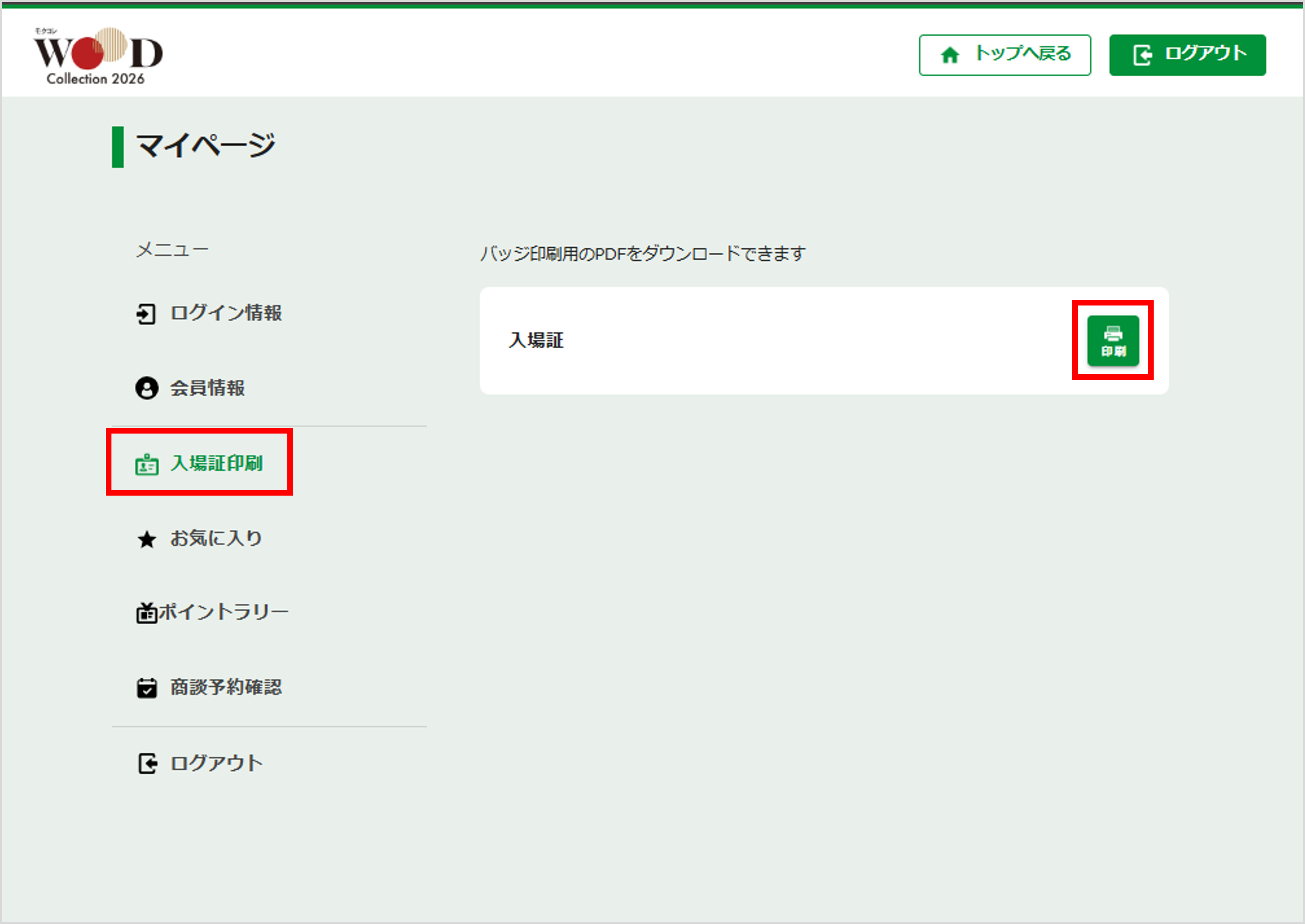
Task: Click the WOOD Collection 2026 logo
Action: click(98, 56)
